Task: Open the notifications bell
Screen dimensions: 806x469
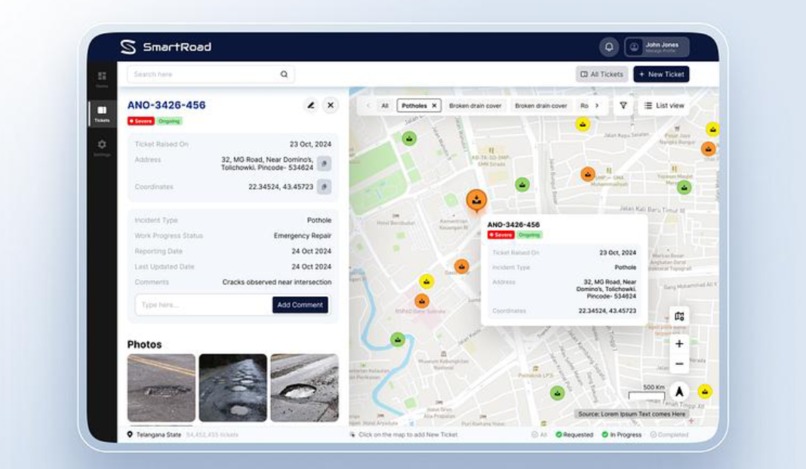Action: point(609,47)
